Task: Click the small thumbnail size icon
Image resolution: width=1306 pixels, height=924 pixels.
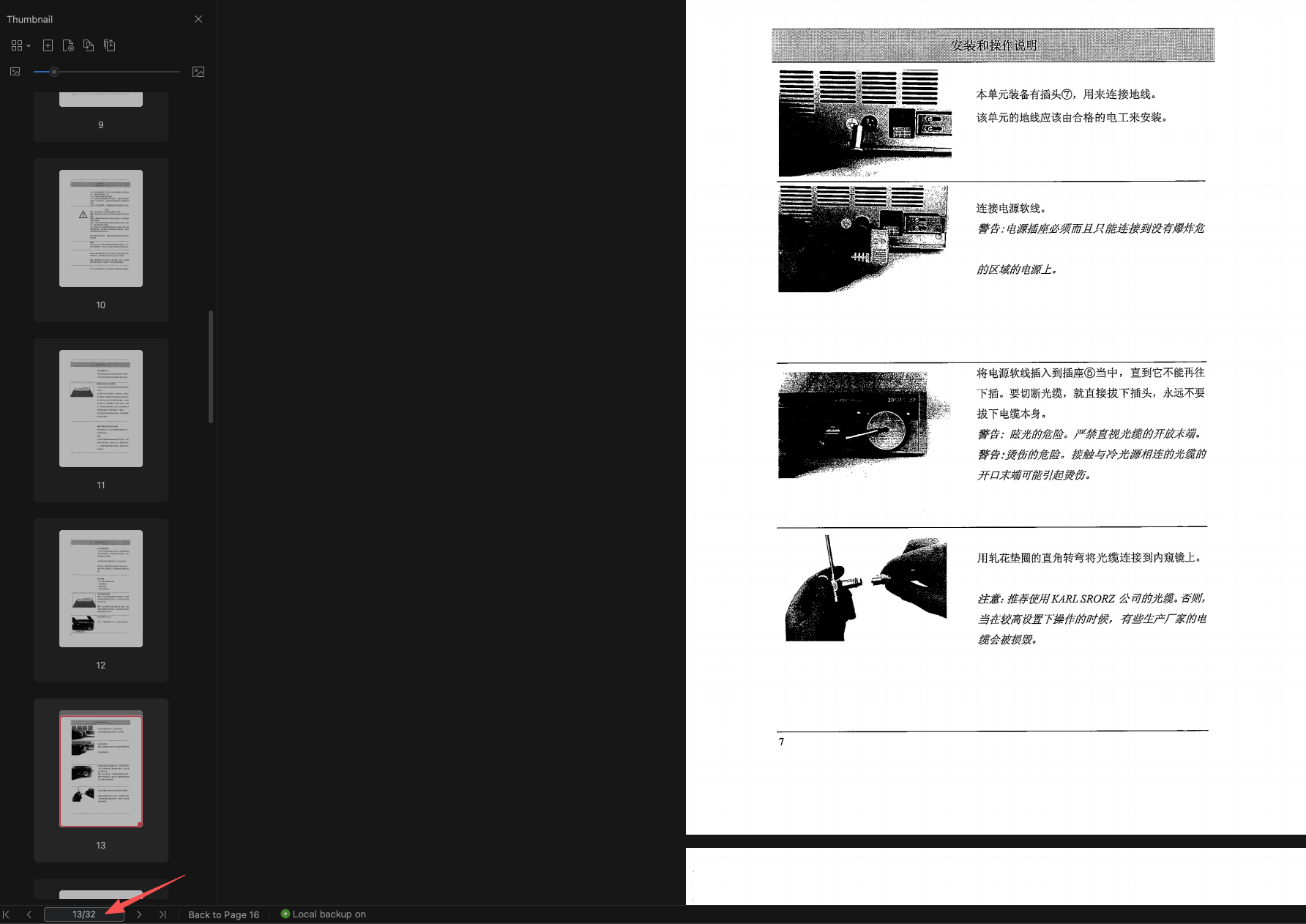Action: coord(14,71)
